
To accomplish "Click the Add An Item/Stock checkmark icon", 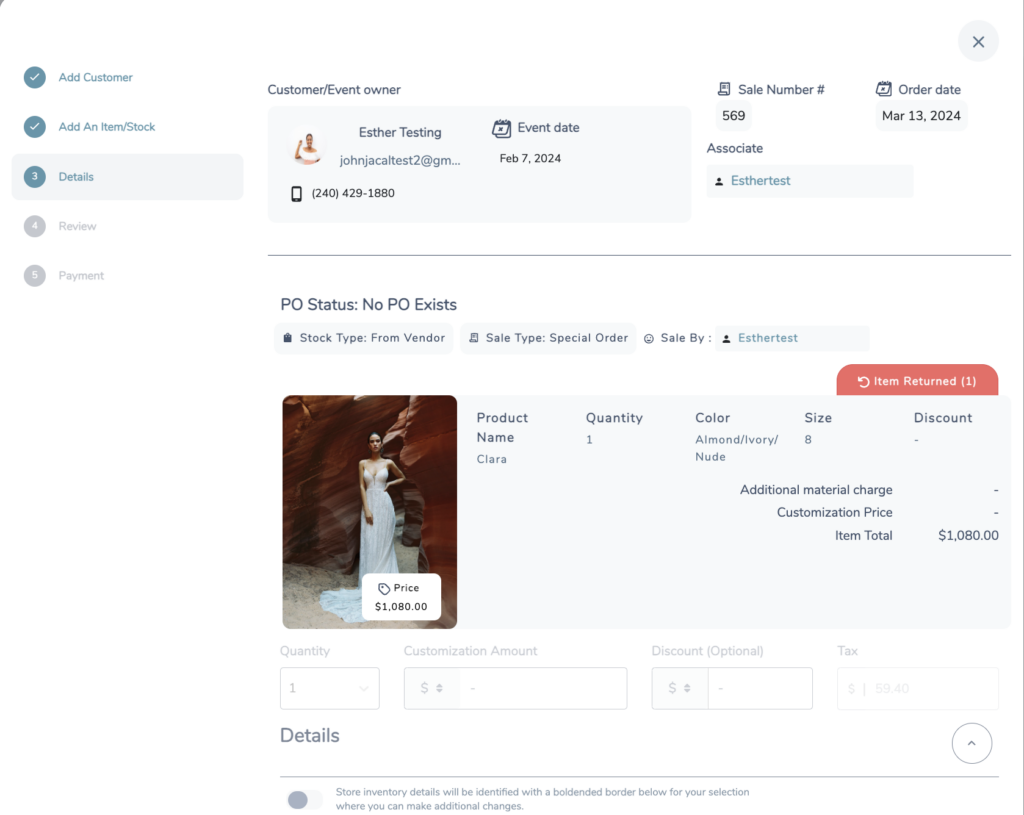I will click(35, 127).
